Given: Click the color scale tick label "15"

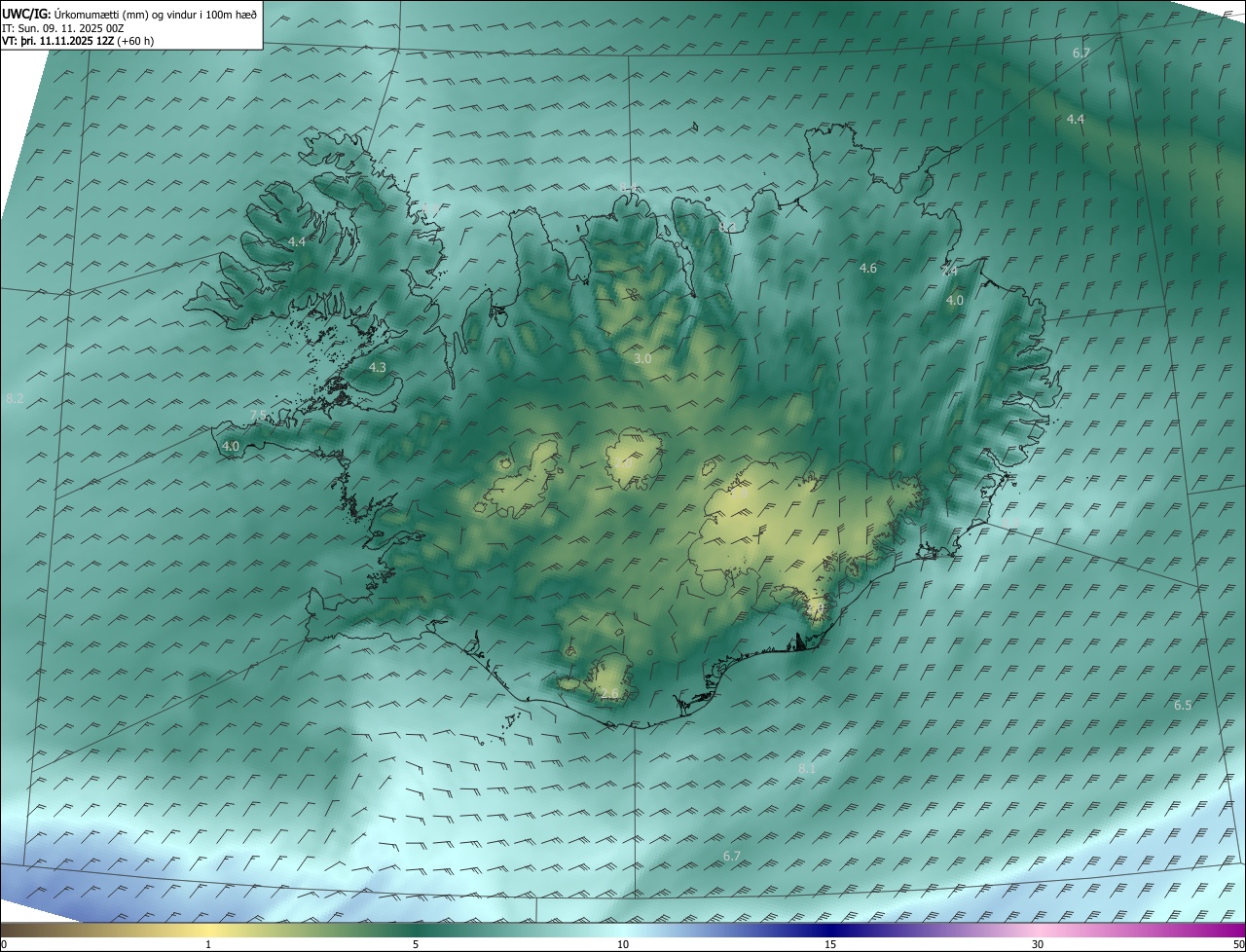Looking at the screenshot, I should pos(830,944).
